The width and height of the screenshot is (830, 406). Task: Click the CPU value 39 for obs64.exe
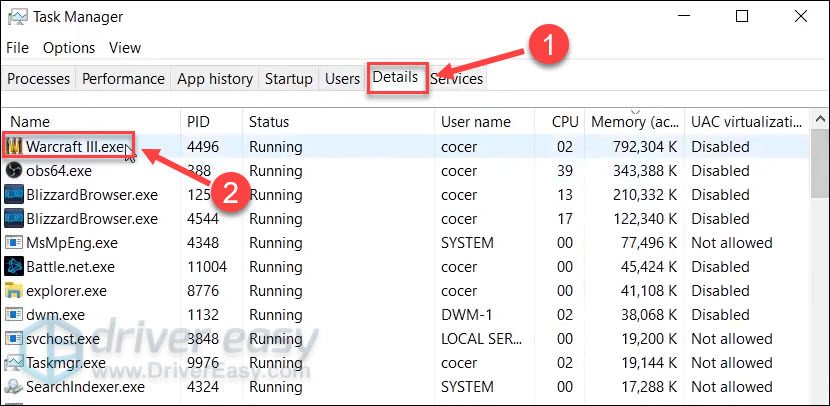[x=565, y=171]
